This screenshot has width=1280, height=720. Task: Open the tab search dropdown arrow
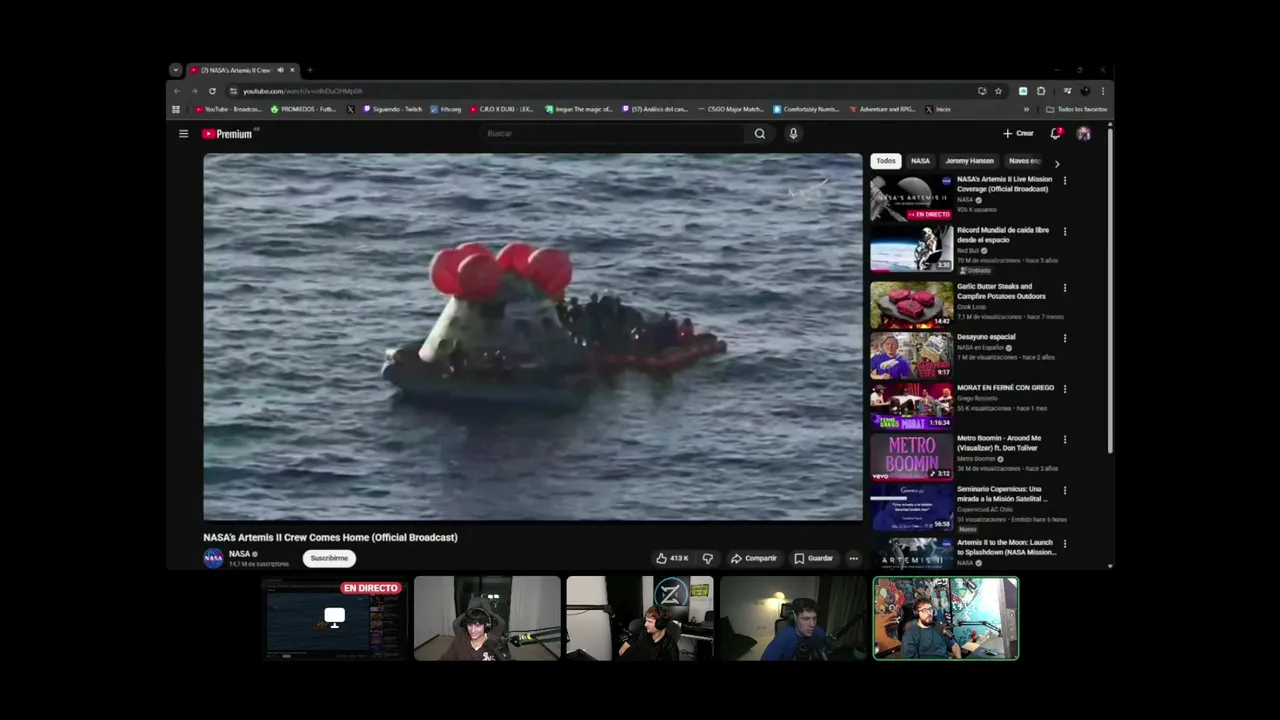click(175, 70)
